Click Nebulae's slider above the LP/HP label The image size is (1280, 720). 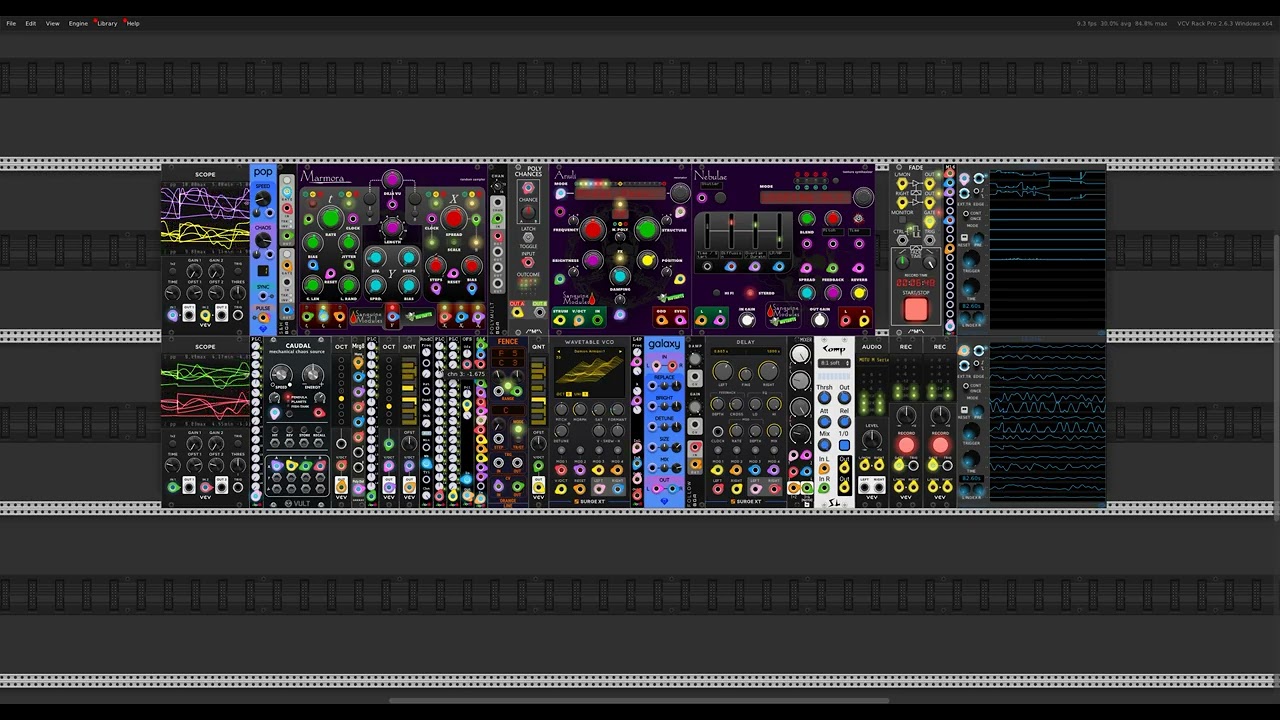[779, 232]
